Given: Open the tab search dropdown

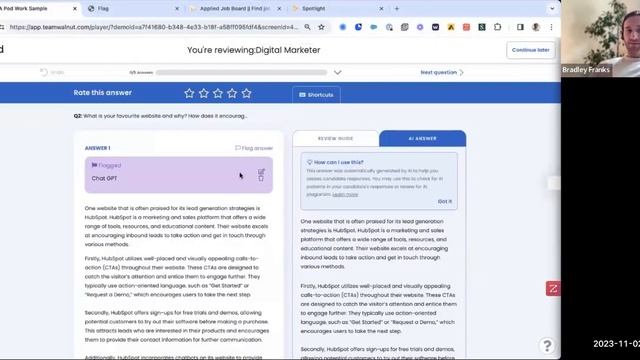Looking at the screenshot, I should (x=552, y=8).
